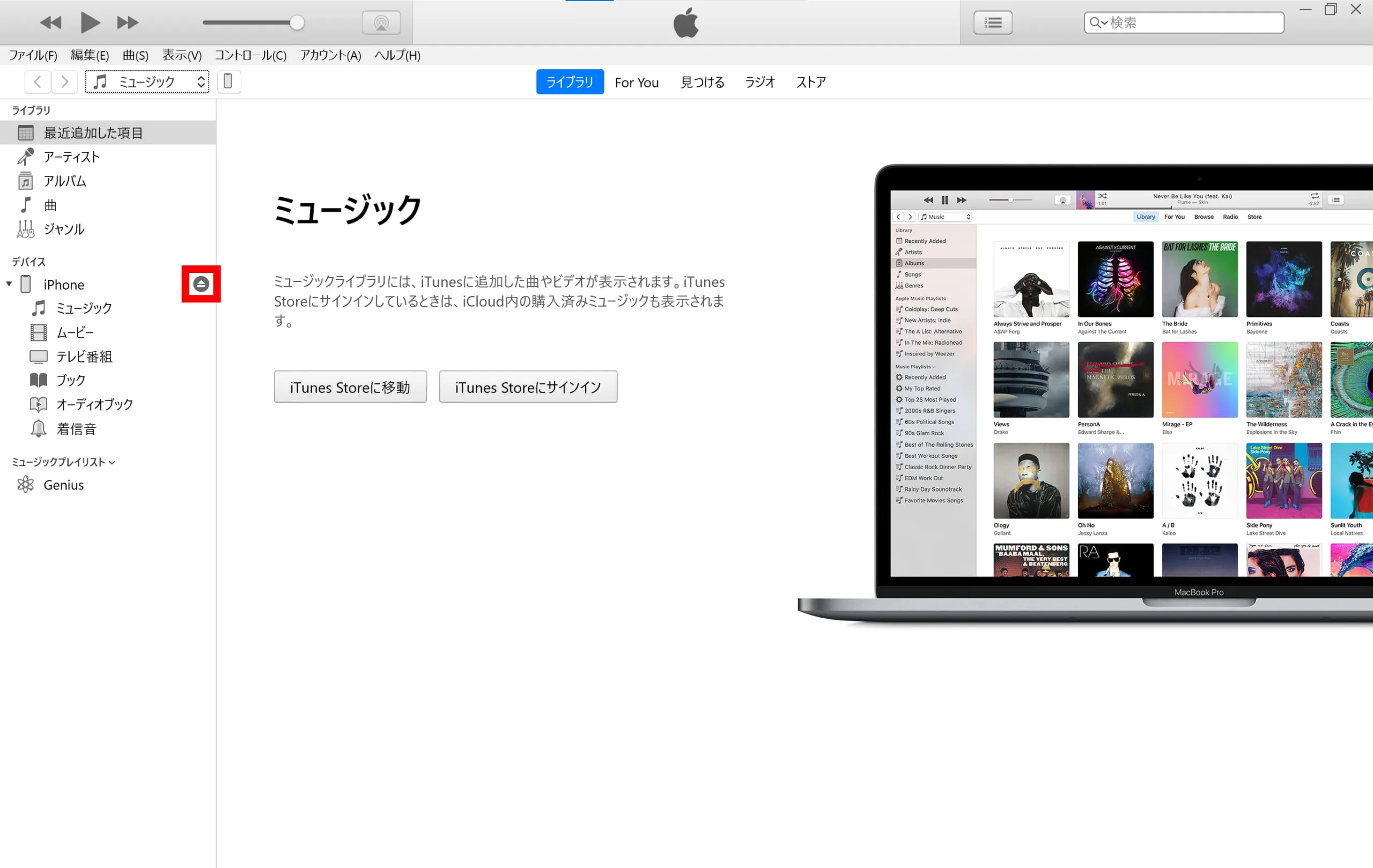Open iPhone テレビ番組 screen item
The height and width of the screenshot is (868, 1373).
pyautogui.click(x=38, y=357)
